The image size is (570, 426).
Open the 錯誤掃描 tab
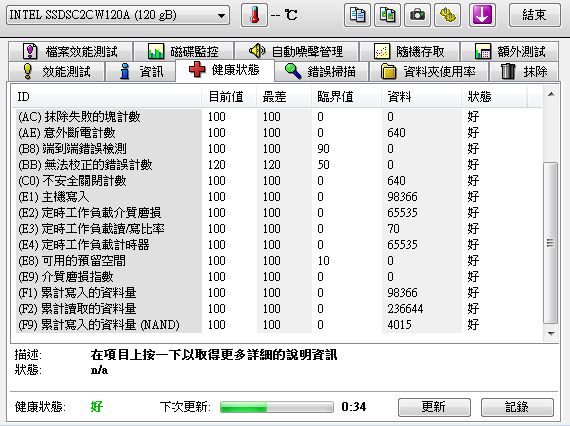point(321,71)
